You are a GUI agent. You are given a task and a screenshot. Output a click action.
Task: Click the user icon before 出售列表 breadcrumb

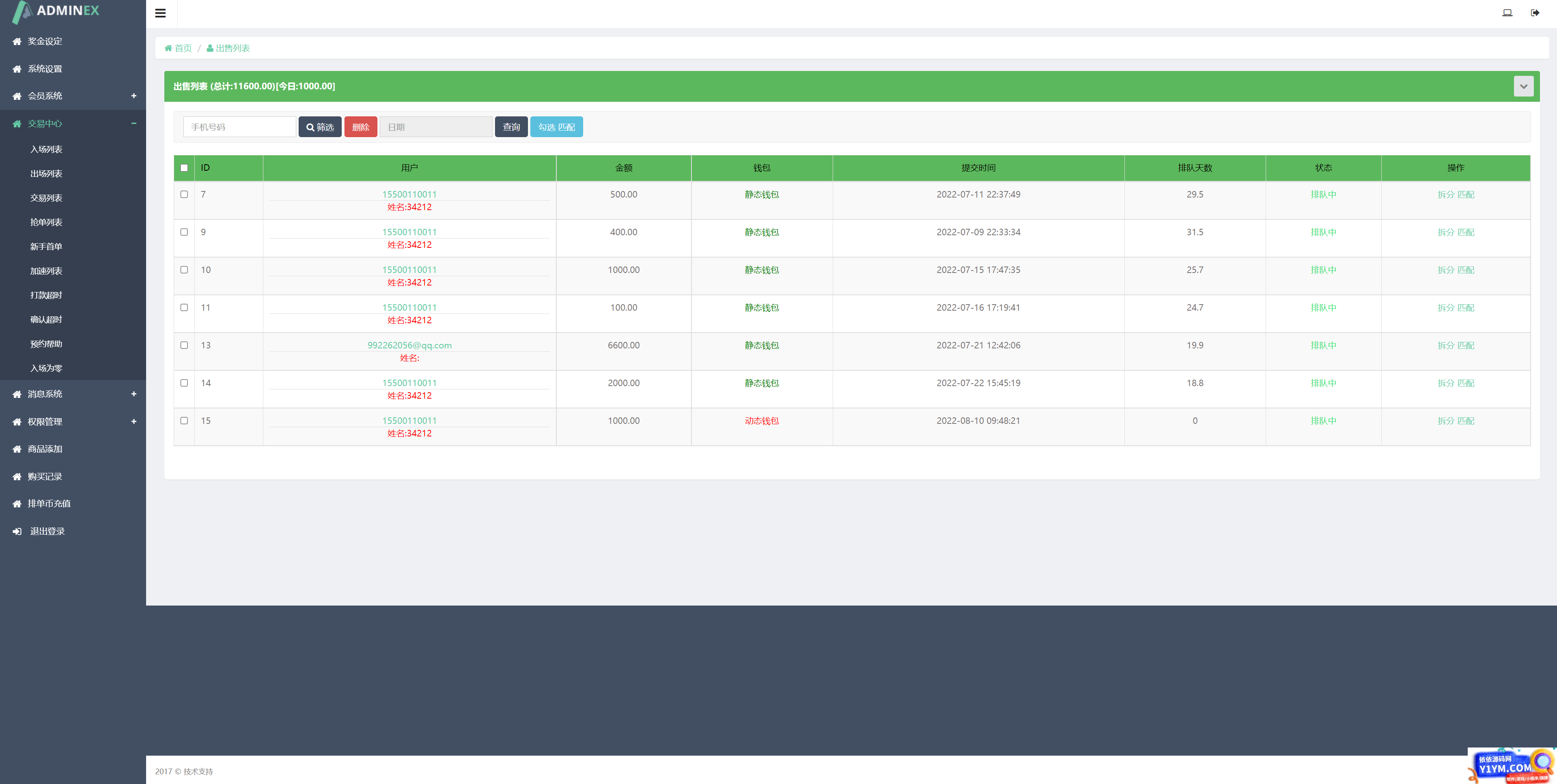(x=210, y=48)
